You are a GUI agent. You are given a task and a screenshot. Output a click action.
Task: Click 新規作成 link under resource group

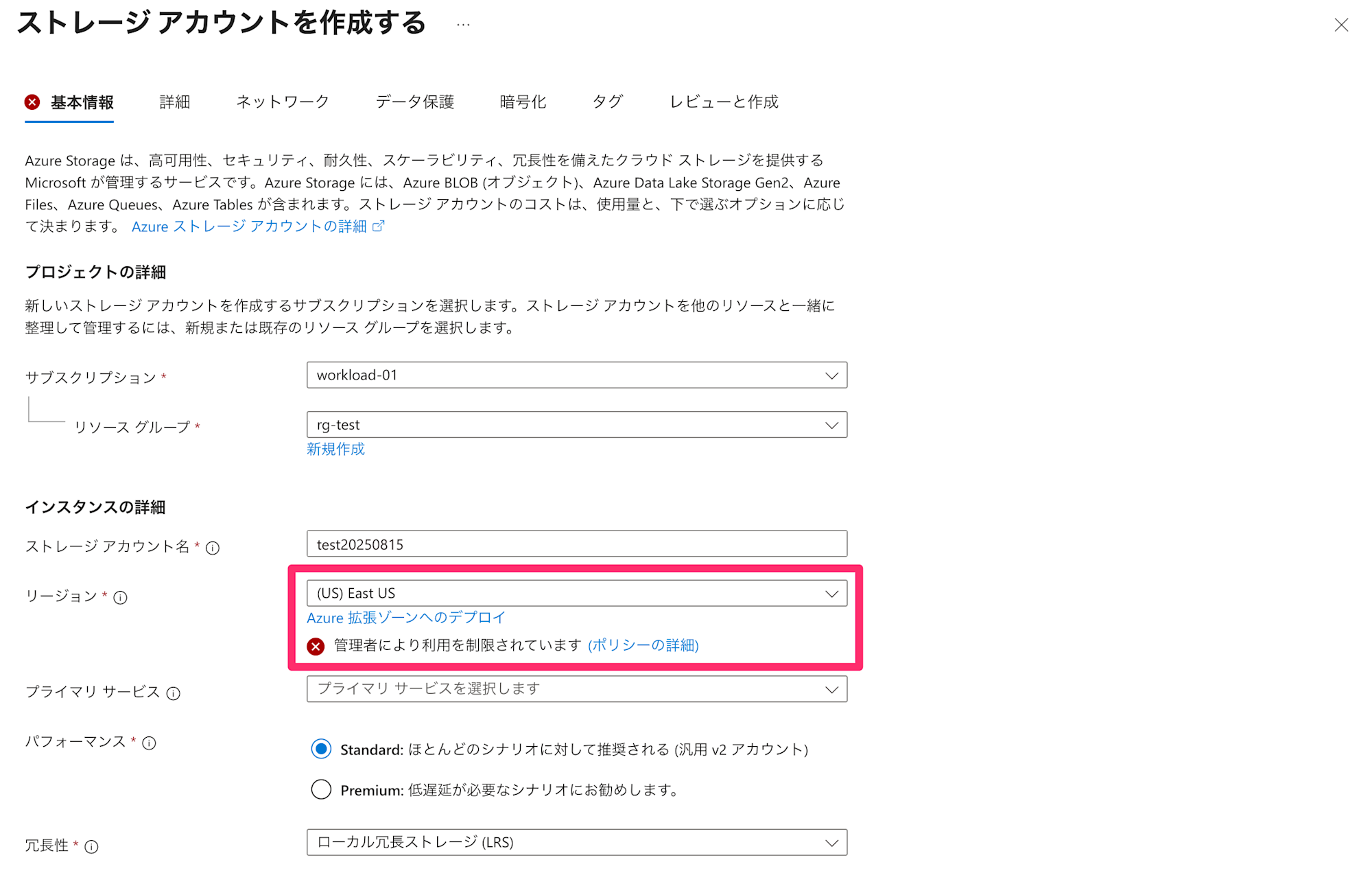pyautogui.click(x=335, y=449)
